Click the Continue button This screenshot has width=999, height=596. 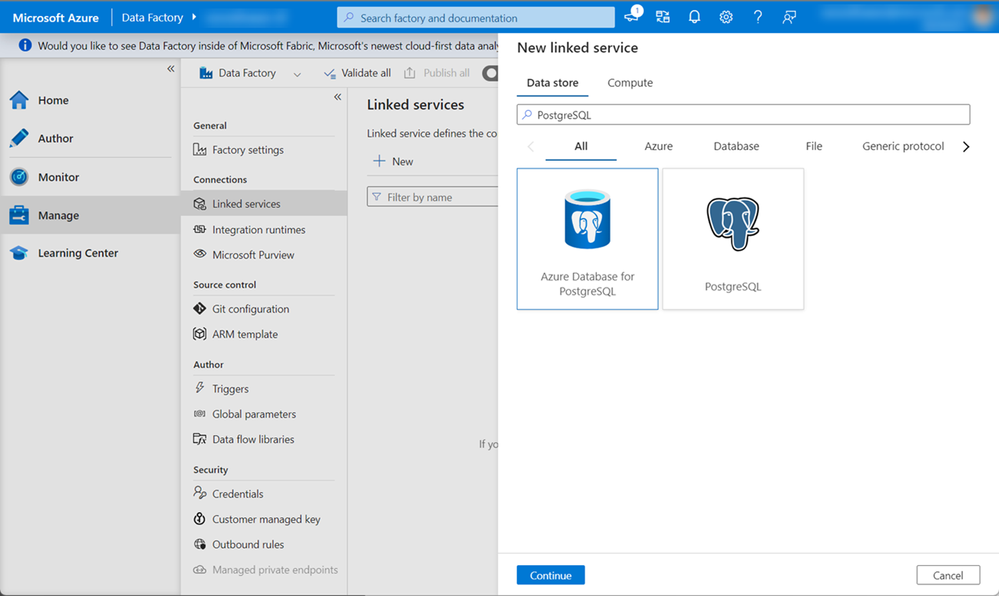pyautogui.click(x=550, y=575)
